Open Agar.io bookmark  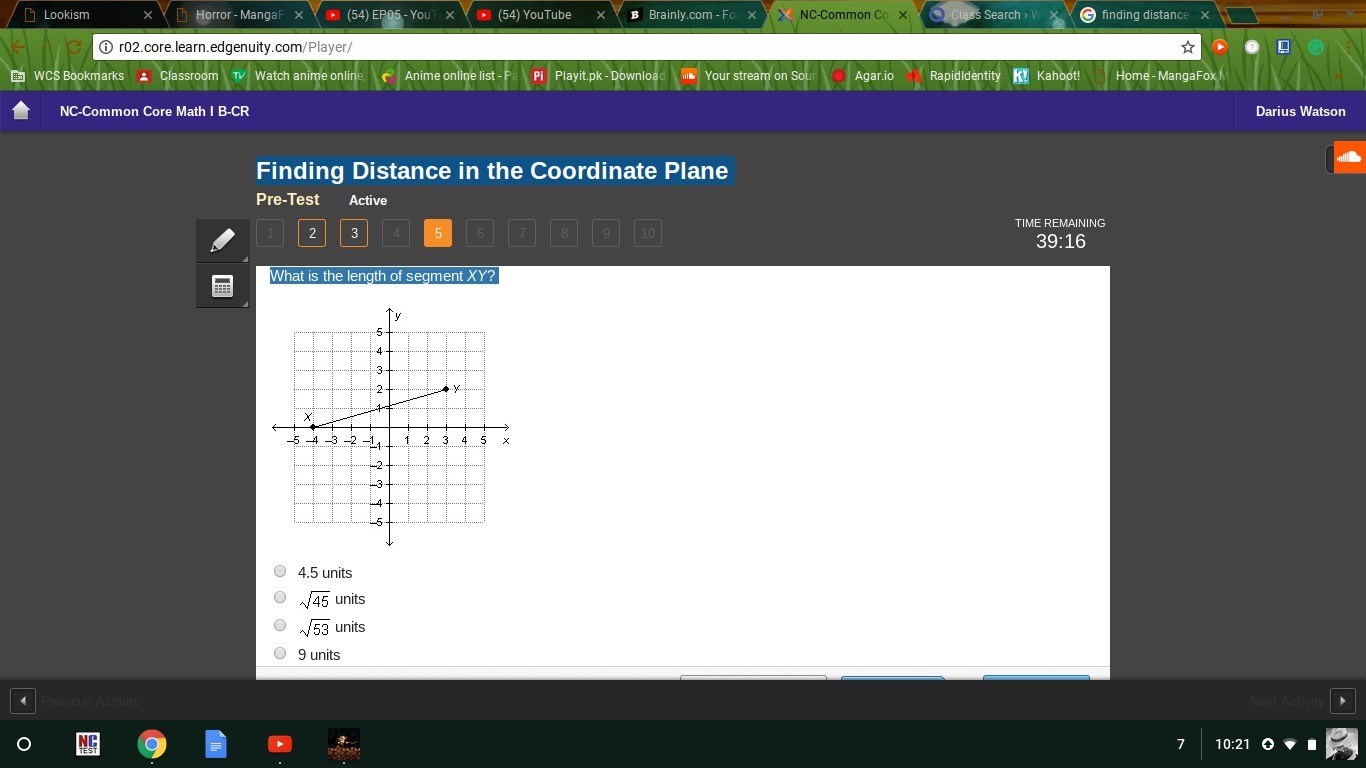863,75
